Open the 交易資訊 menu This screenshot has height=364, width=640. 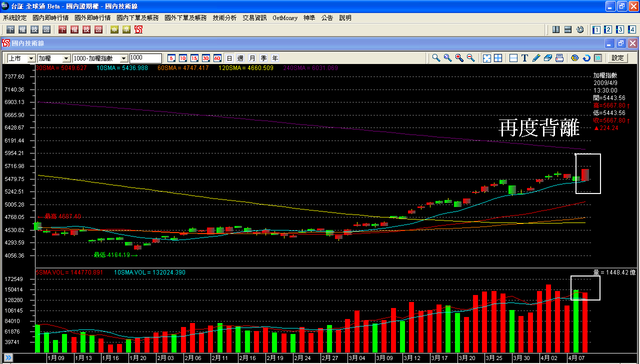(254, 18)
